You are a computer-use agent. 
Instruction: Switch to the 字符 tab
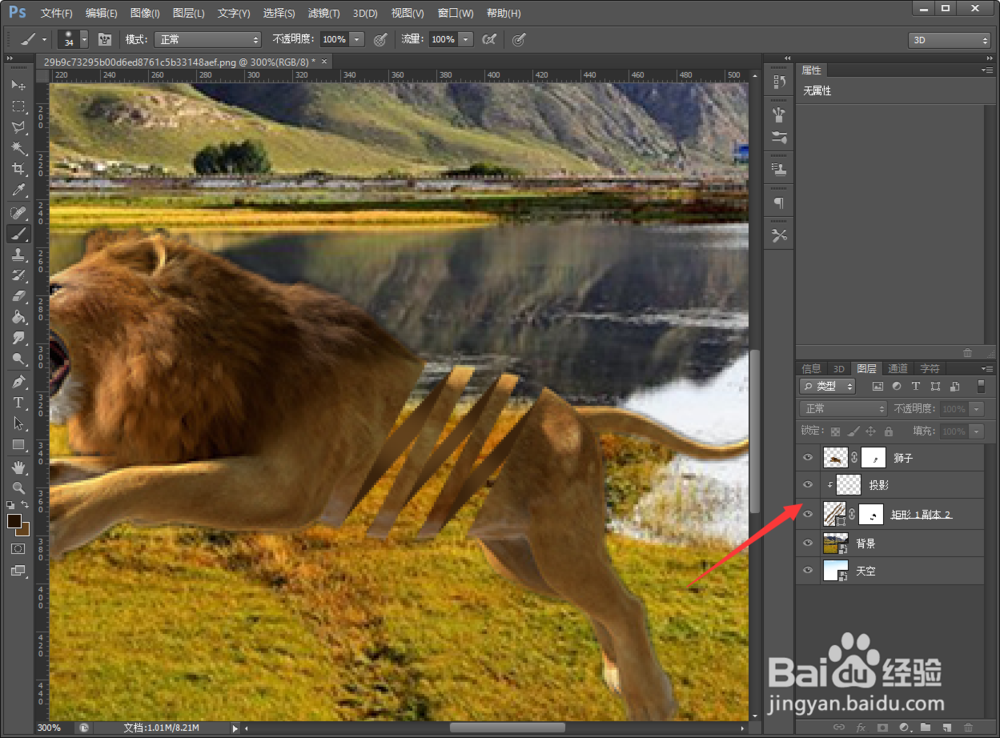(930, 369)
